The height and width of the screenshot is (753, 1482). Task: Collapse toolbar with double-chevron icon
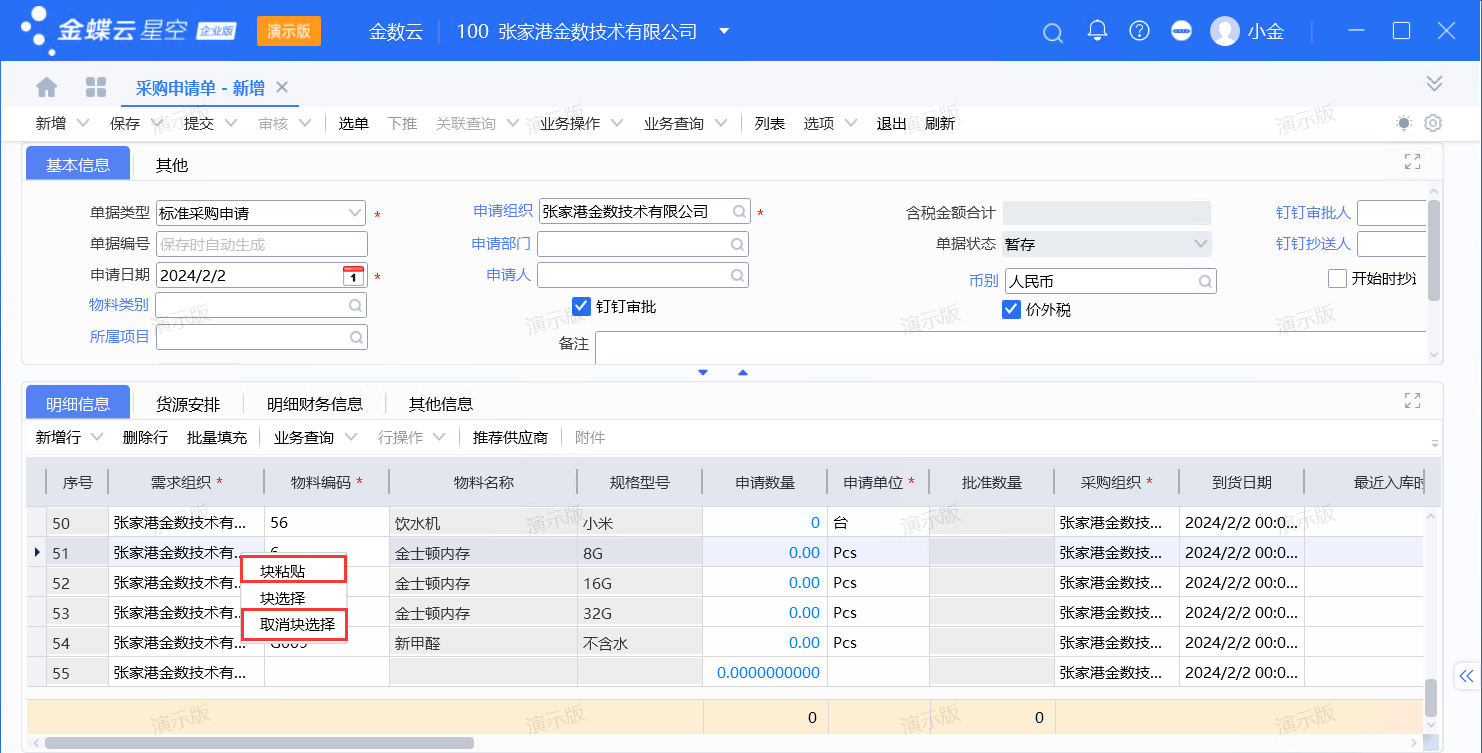[x=1434, y=82]
